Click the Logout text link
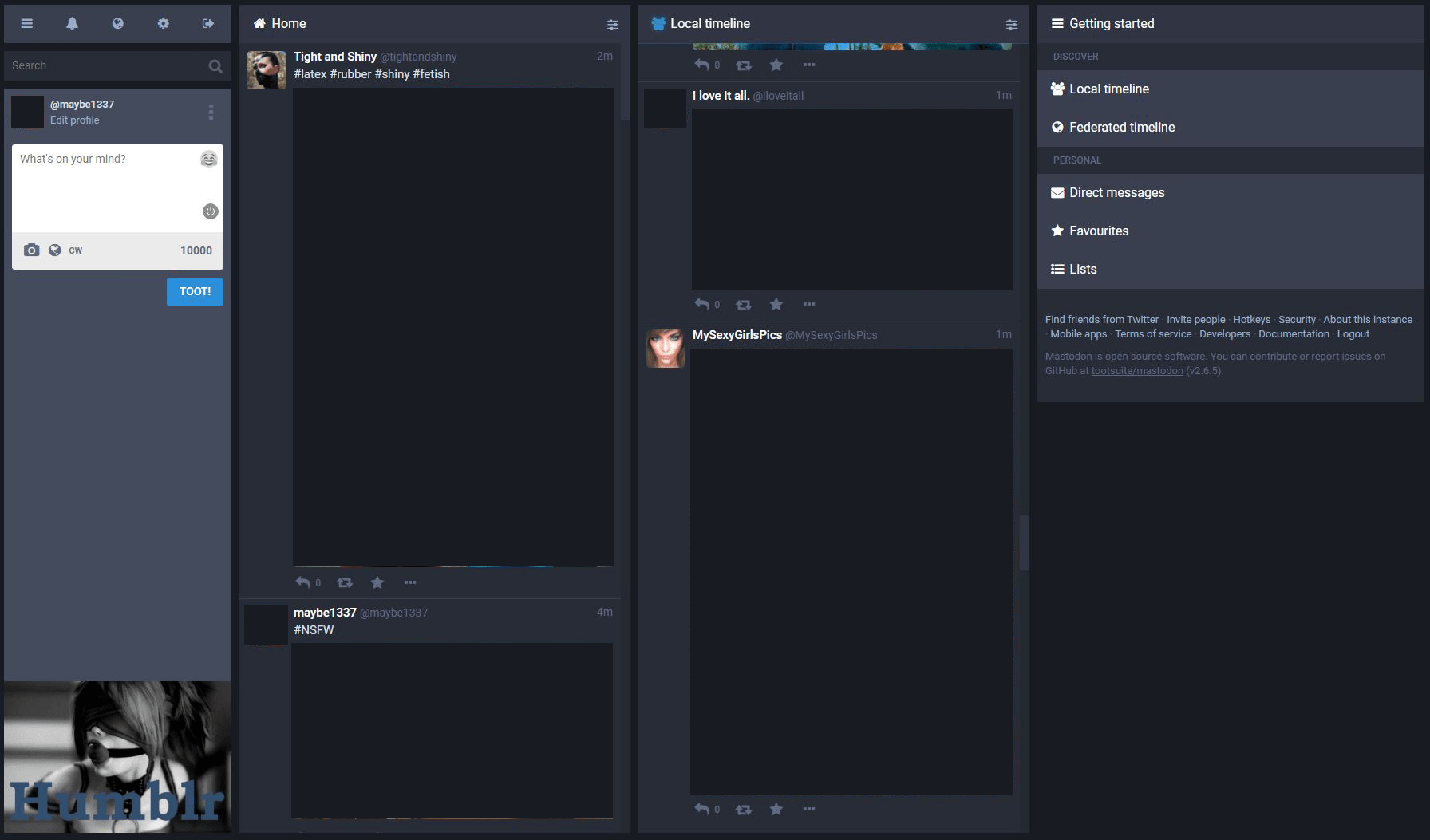This screenshot has height=840, width=1430. (x=1353, y=334)
